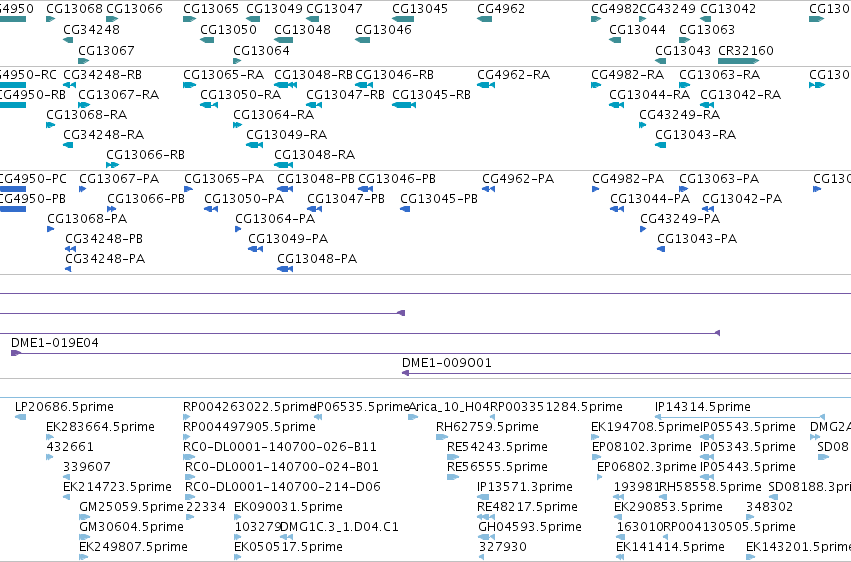Select the CG13048-PA protein label
851x562 pixels.
pyautogui.click(x=317, y=259)
